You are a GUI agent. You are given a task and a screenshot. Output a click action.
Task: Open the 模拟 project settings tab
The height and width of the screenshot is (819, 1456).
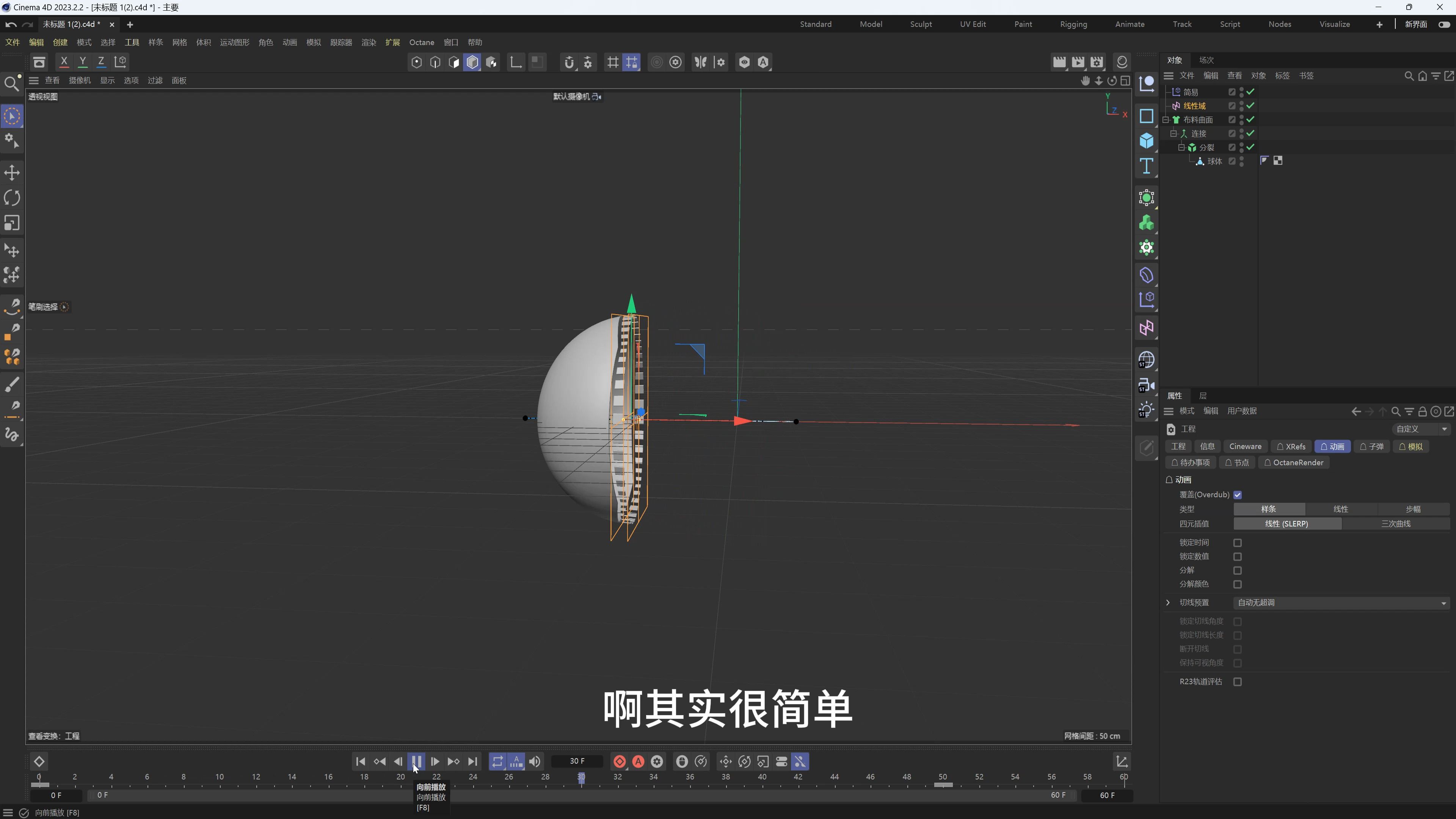tap(1411, 447)
